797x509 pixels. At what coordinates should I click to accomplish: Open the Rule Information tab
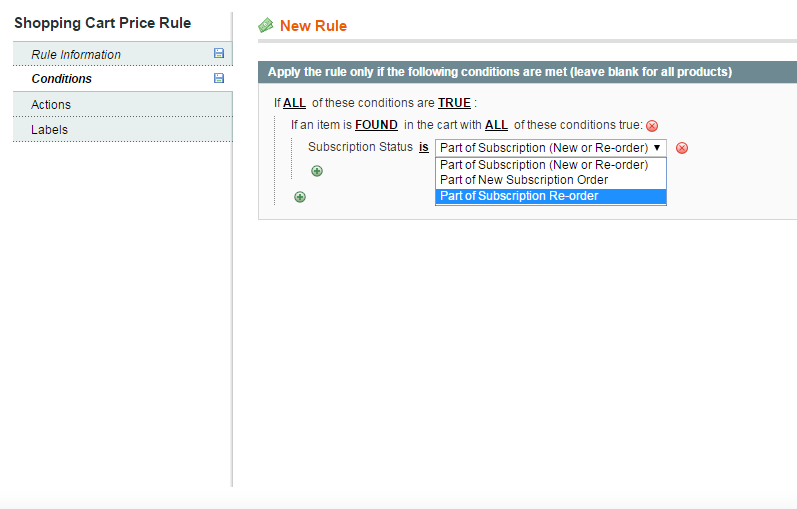click(122, 54)
